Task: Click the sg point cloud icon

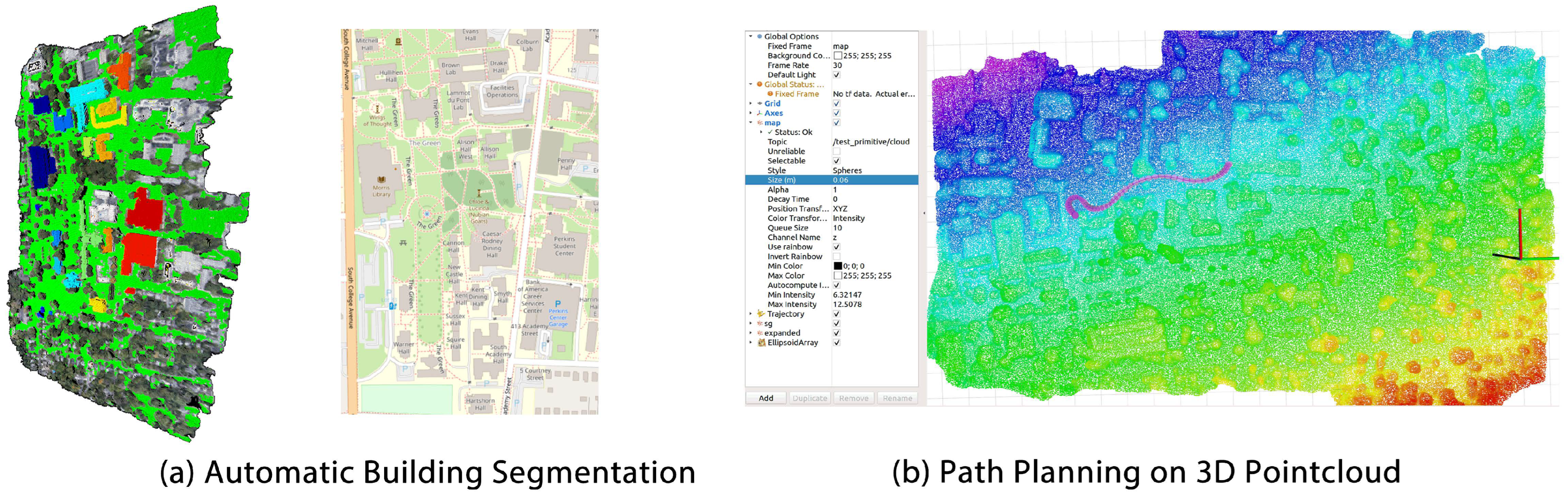Action: [x=760, y=323]
